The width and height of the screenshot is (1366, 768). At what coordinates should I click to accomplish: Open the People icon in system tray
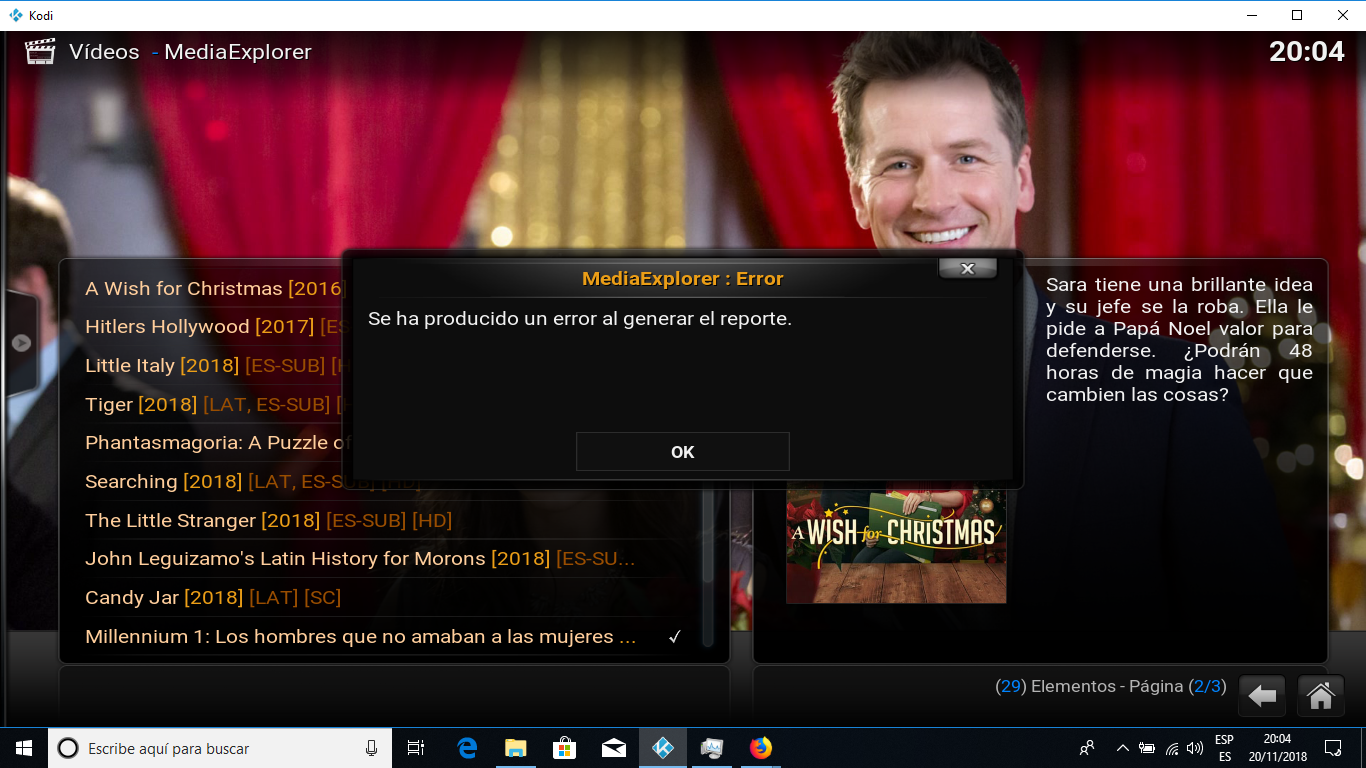(1088, 748)
